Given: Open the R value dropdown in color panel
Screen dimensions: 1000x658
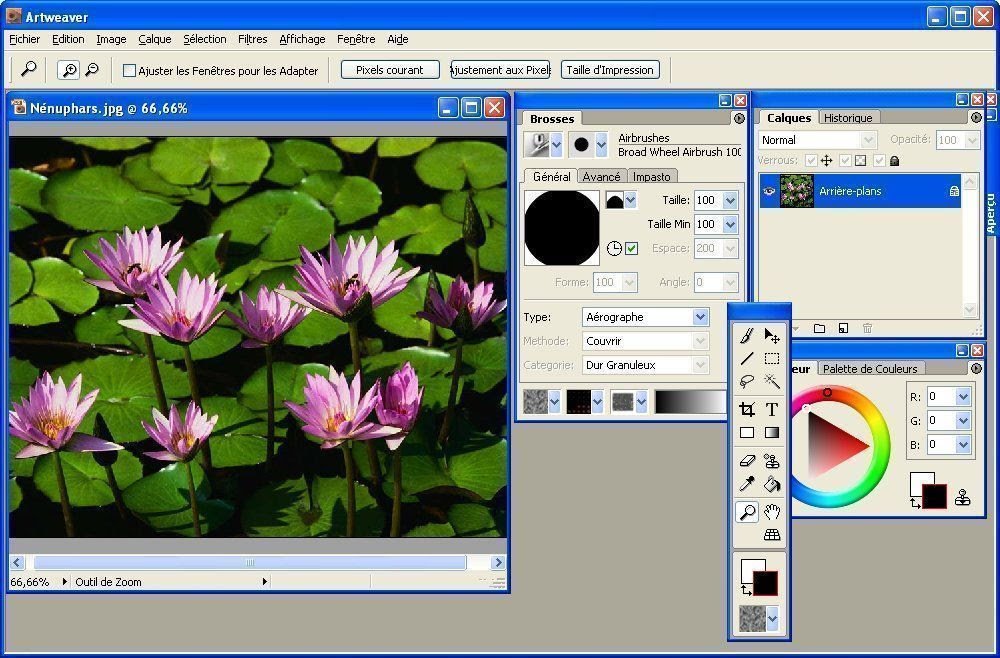Looking at the screenshot, I should point(963,397).
